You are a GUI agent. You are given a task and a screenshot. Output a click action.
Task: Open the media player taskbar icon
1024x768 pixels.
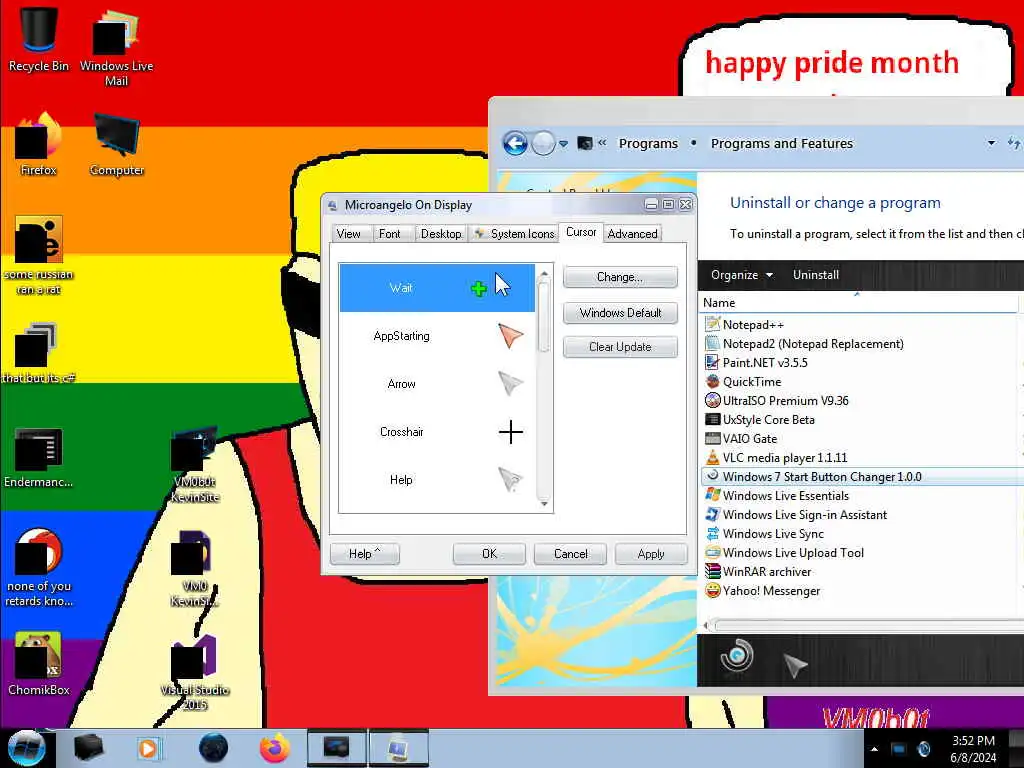tap(148, 748)
